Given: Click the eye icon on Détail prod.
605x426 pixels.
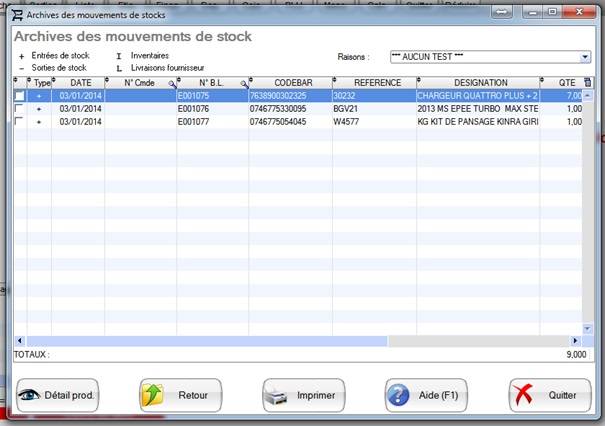Looking at the screenshot, I should (32, 395).
